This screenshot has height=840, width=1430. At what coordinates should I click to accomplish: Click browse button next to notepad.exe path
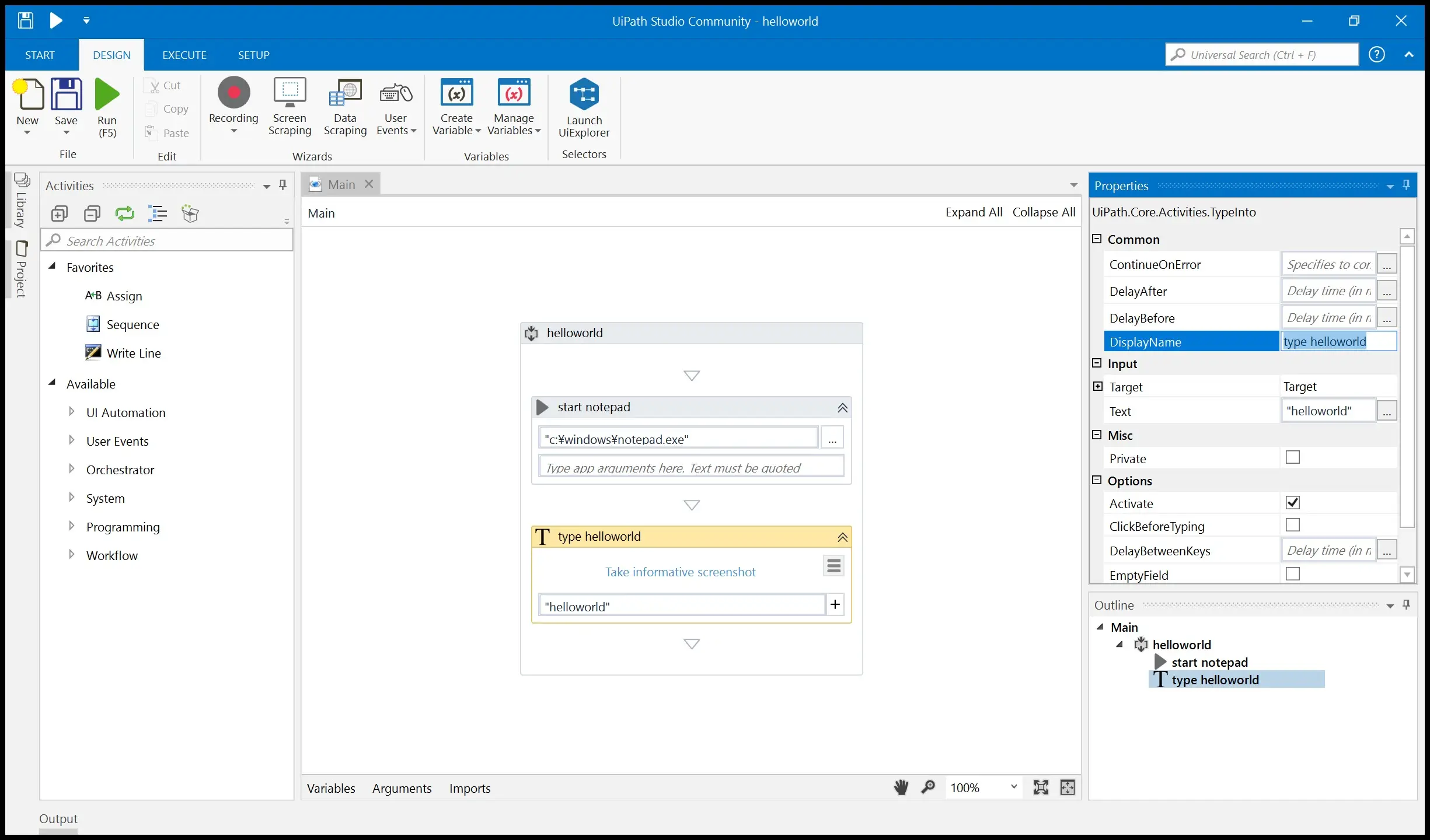point(832,437)
